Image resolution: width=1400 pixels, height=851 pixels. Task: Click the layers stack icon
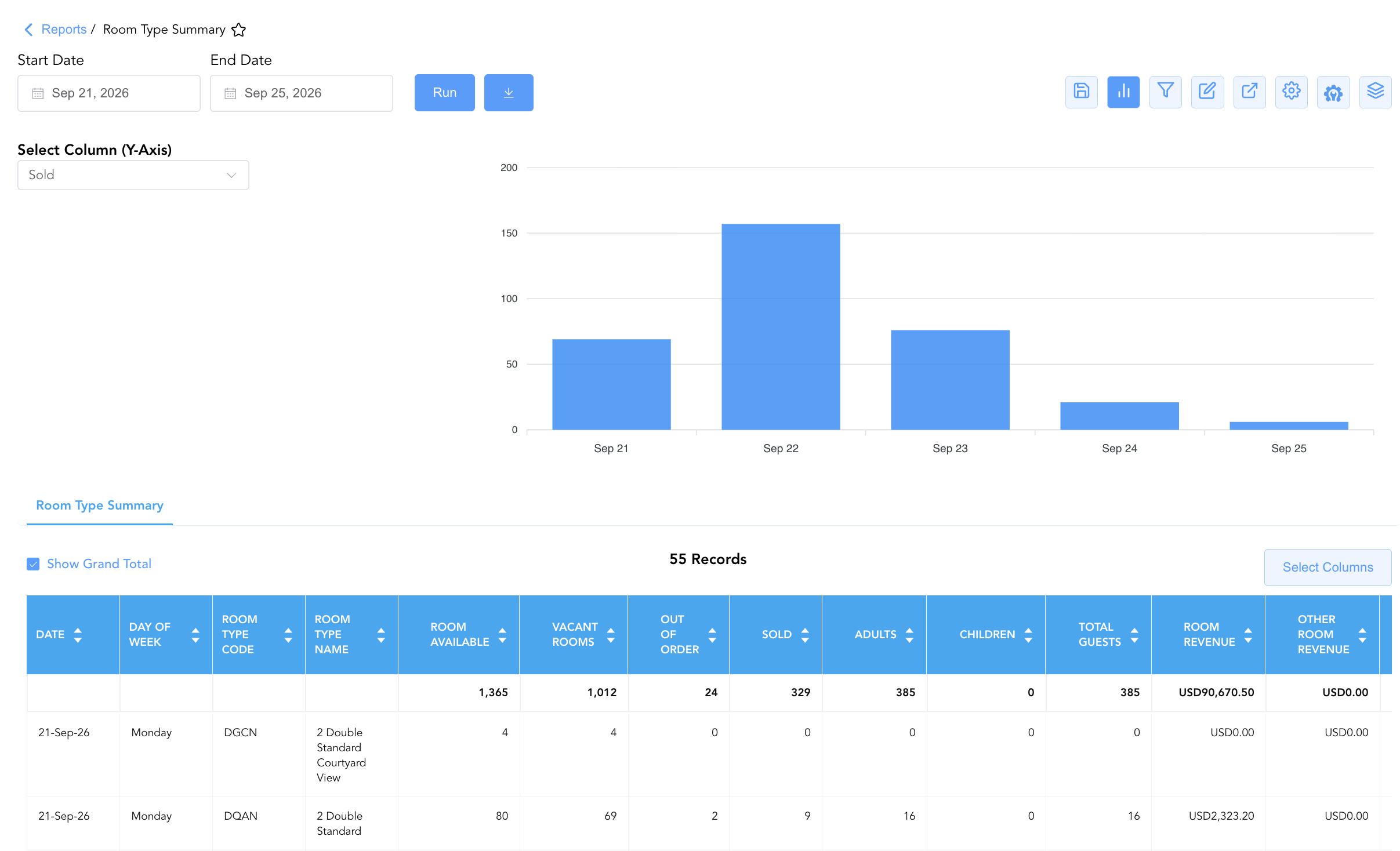1375,92
